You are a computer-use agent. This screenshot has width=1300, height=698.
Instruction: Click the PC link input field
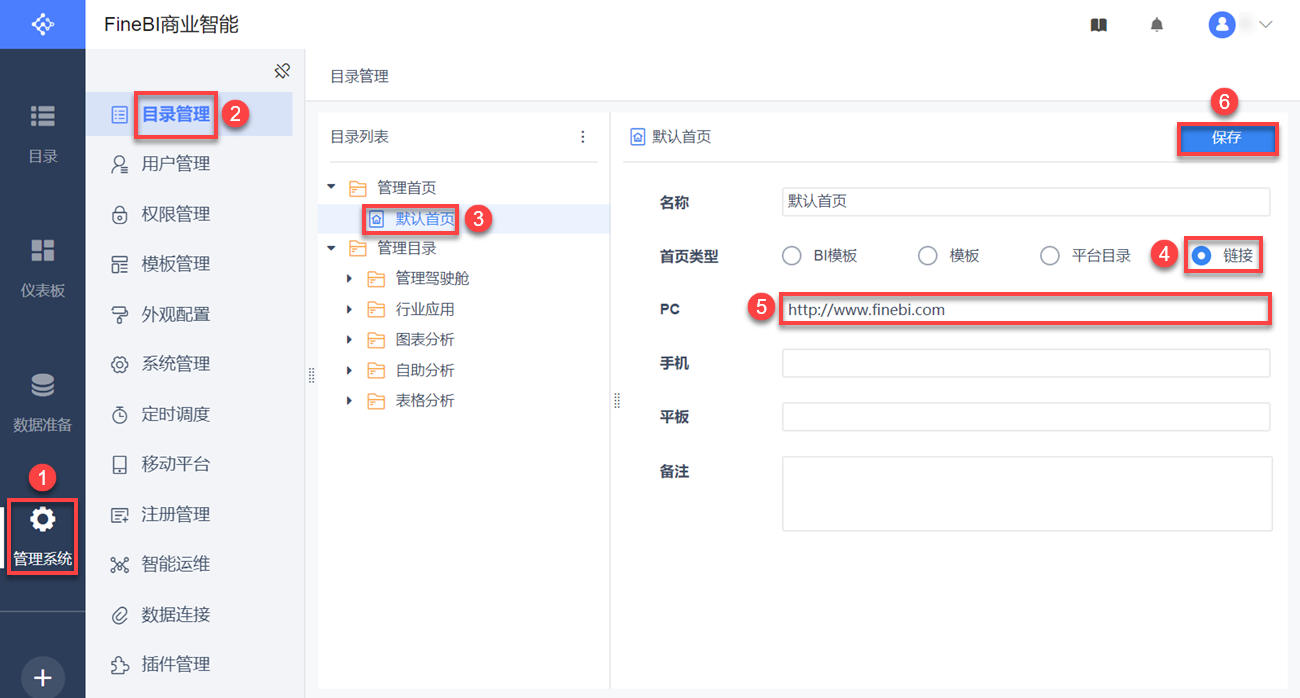(x=1025, y=310)
